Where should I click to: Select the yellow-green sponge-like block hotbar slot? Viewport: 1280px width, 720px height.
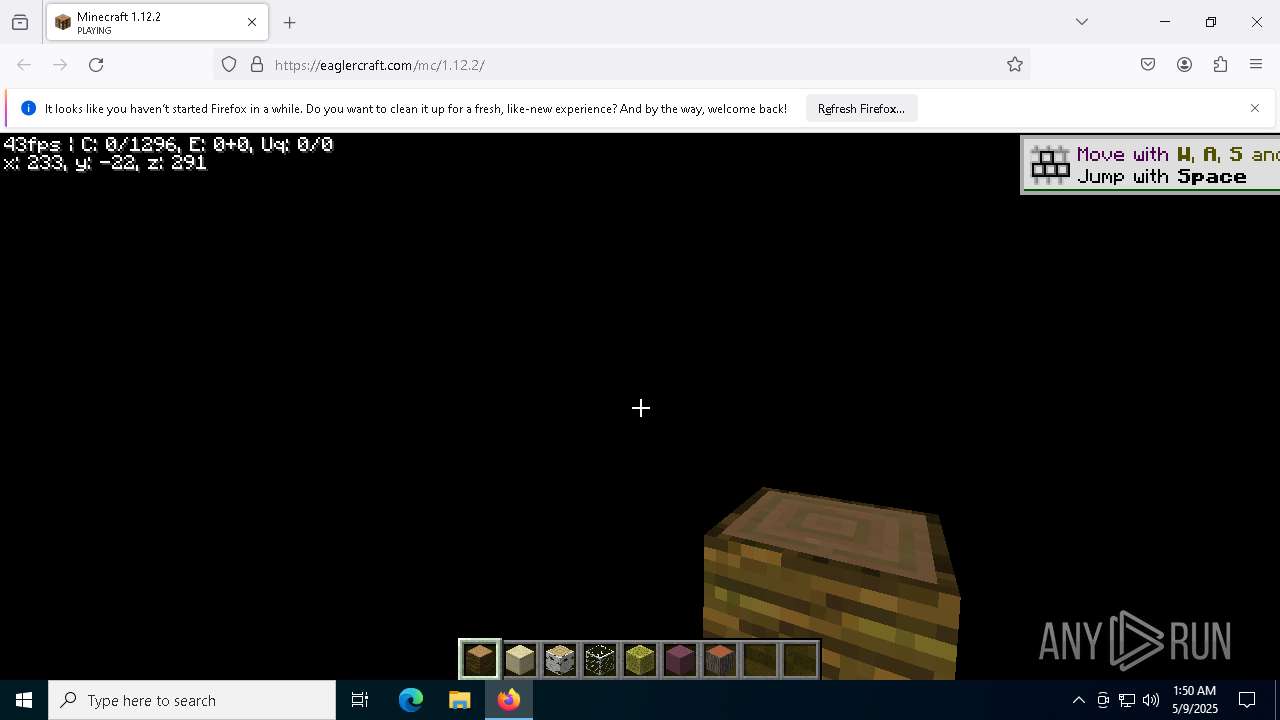point(640,660)
